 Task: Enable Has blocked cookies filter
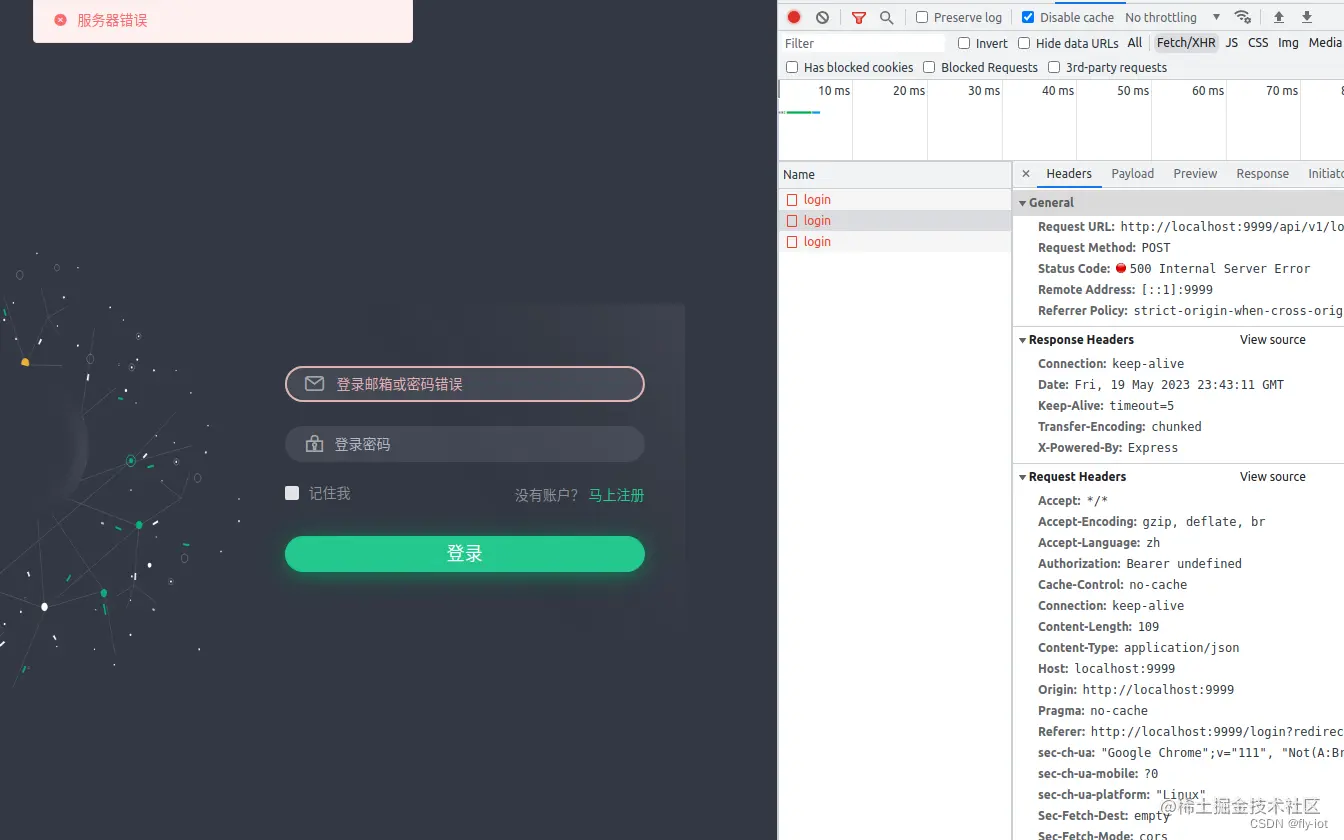click(x=792, y=67)
